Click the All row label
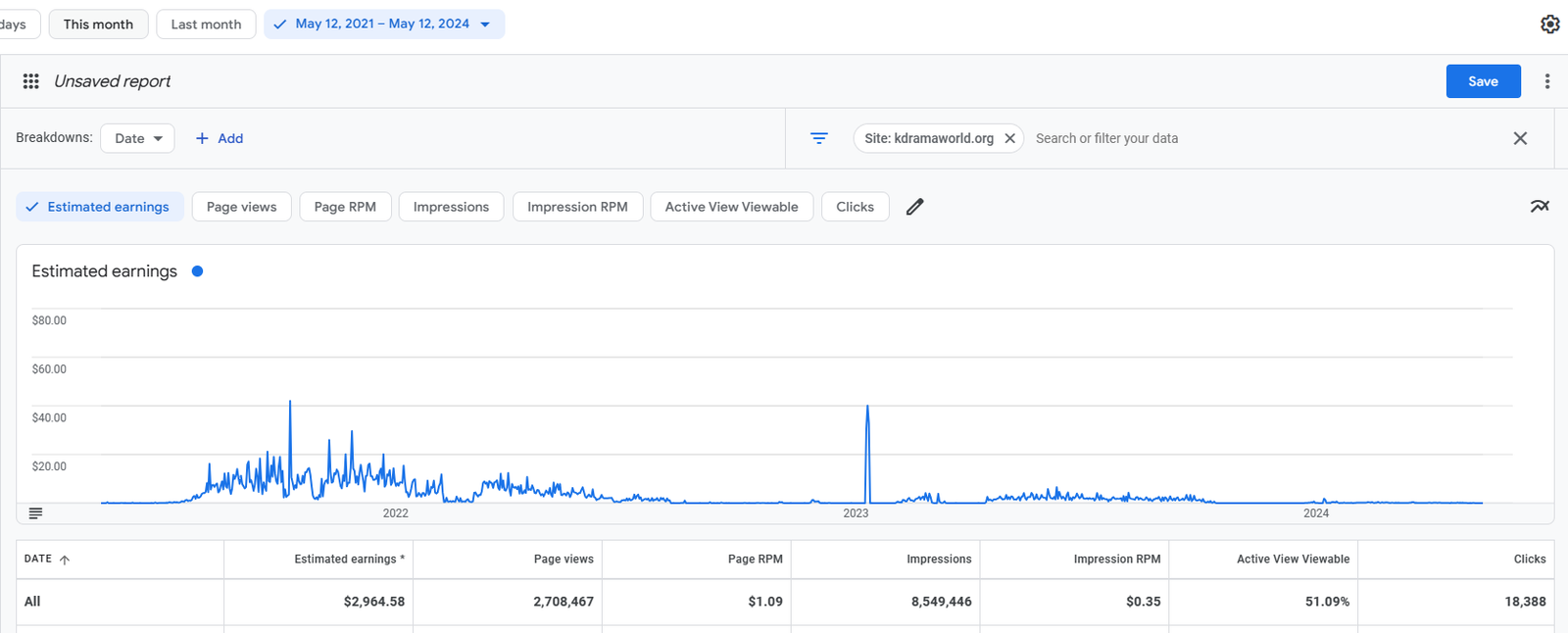This screenshot has height=633, width=1568. (32, 602)
